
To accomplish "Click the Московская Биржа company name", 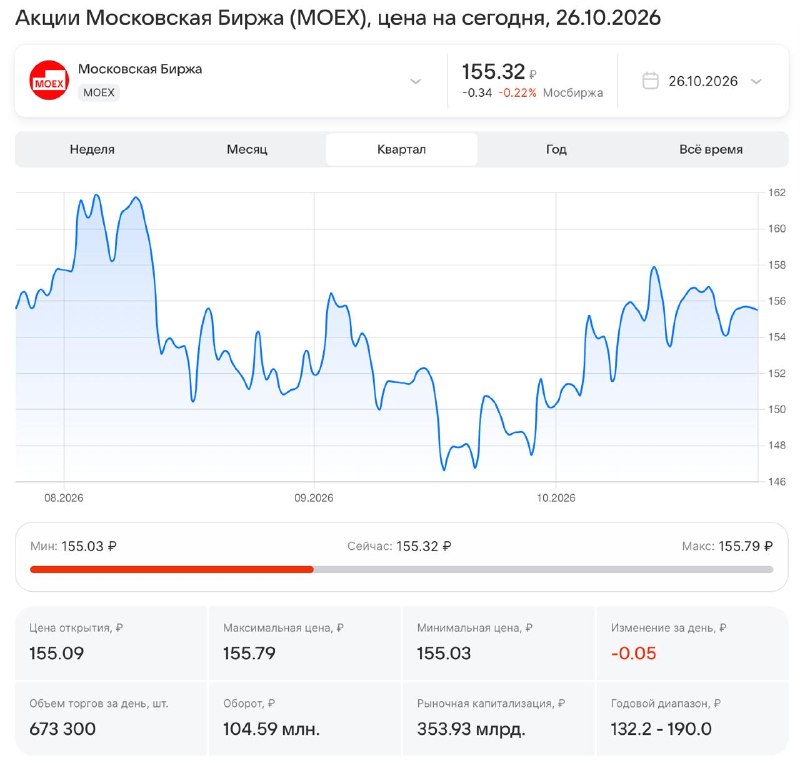I will point(140,69).
